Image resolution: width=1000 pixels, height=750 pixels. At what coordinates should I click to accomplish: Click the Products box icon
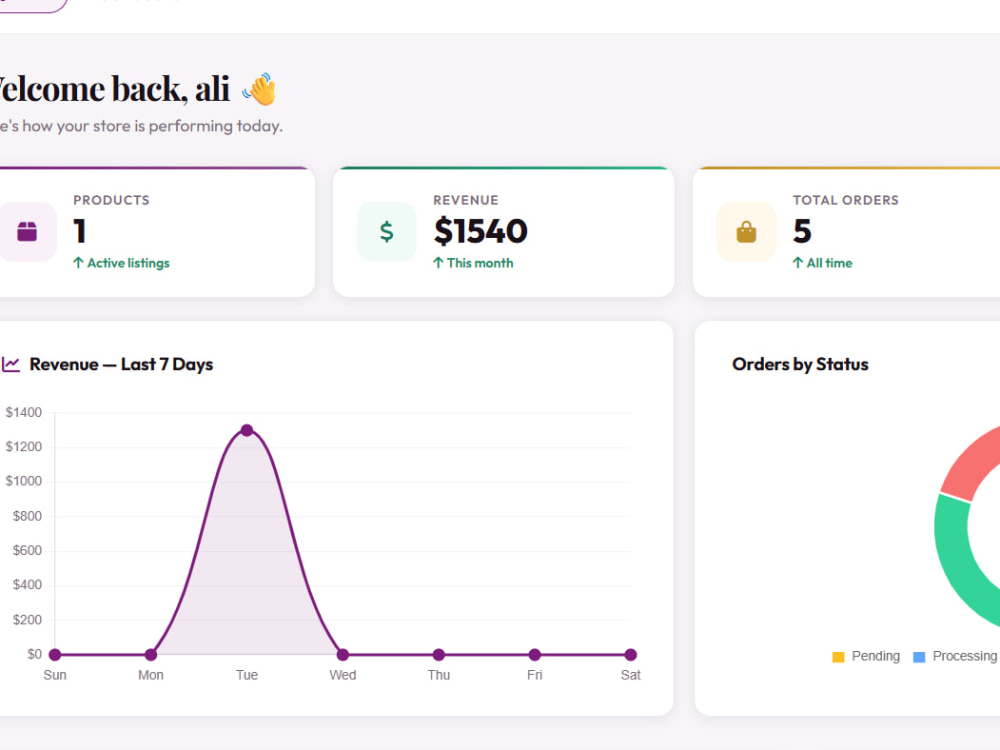pyautogui.click(x=27, y=232)
